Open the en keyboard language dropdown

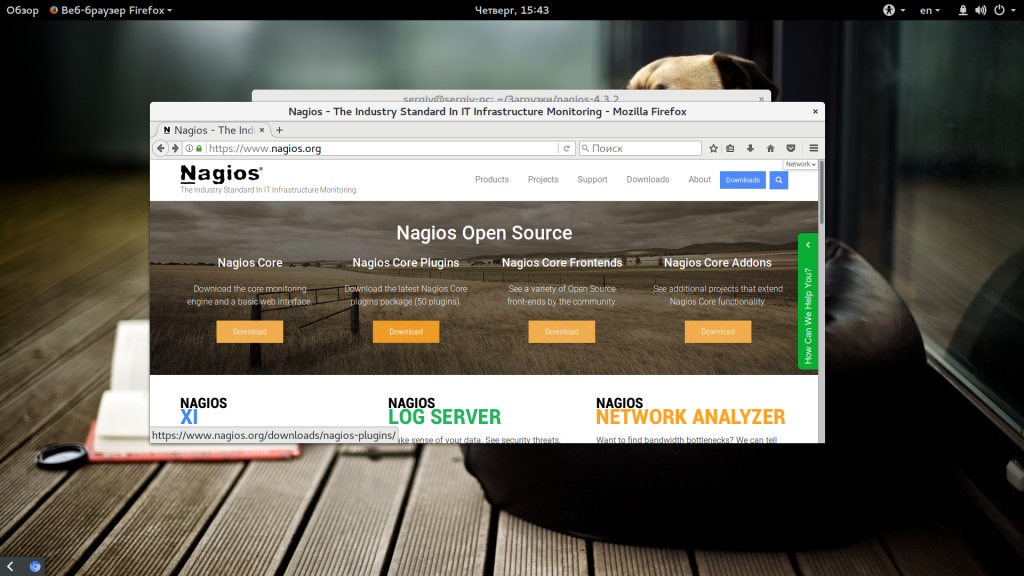coord(930,10)
